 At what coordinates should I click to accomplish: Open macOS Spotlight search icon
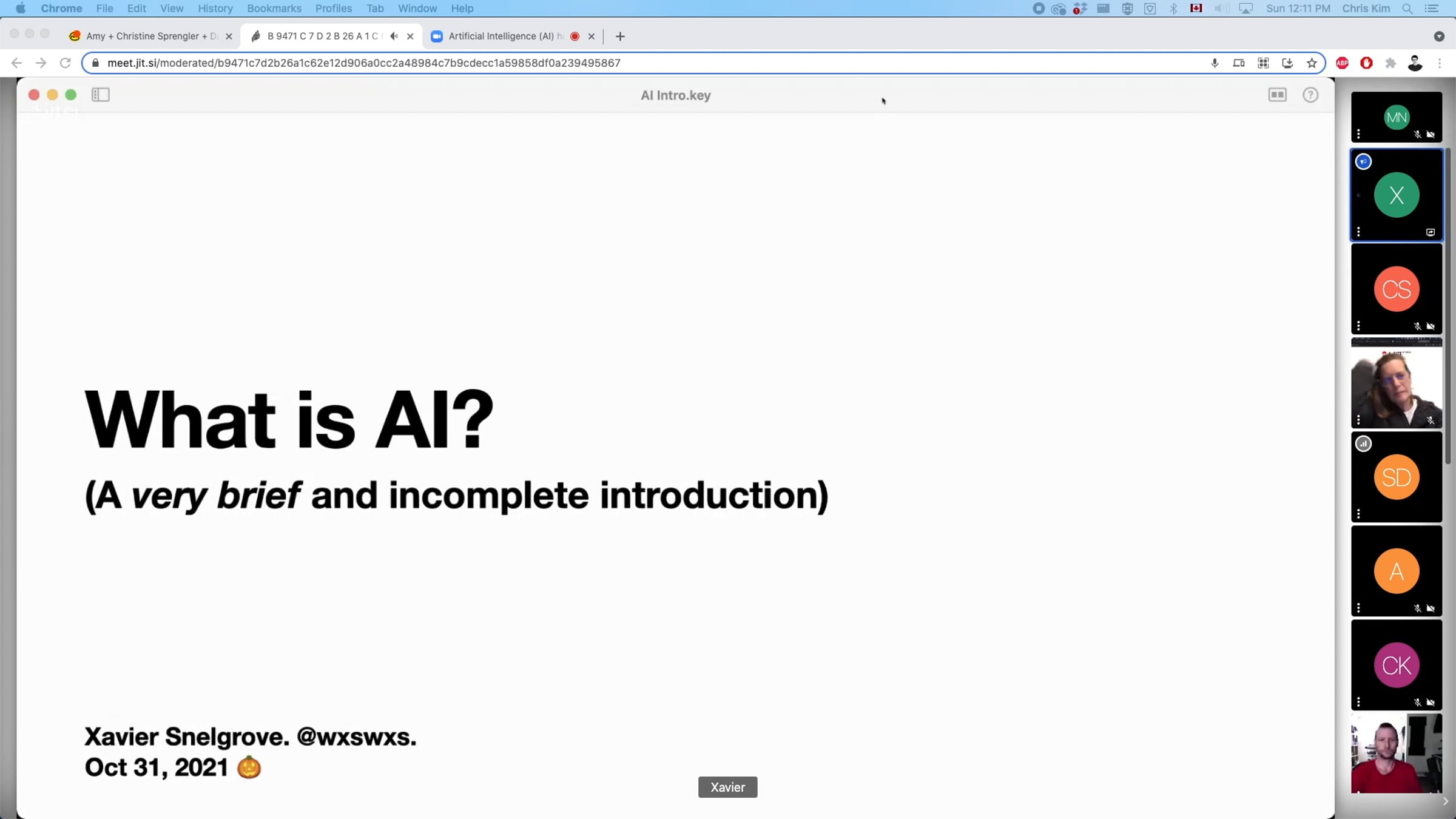coord(1407,8)
